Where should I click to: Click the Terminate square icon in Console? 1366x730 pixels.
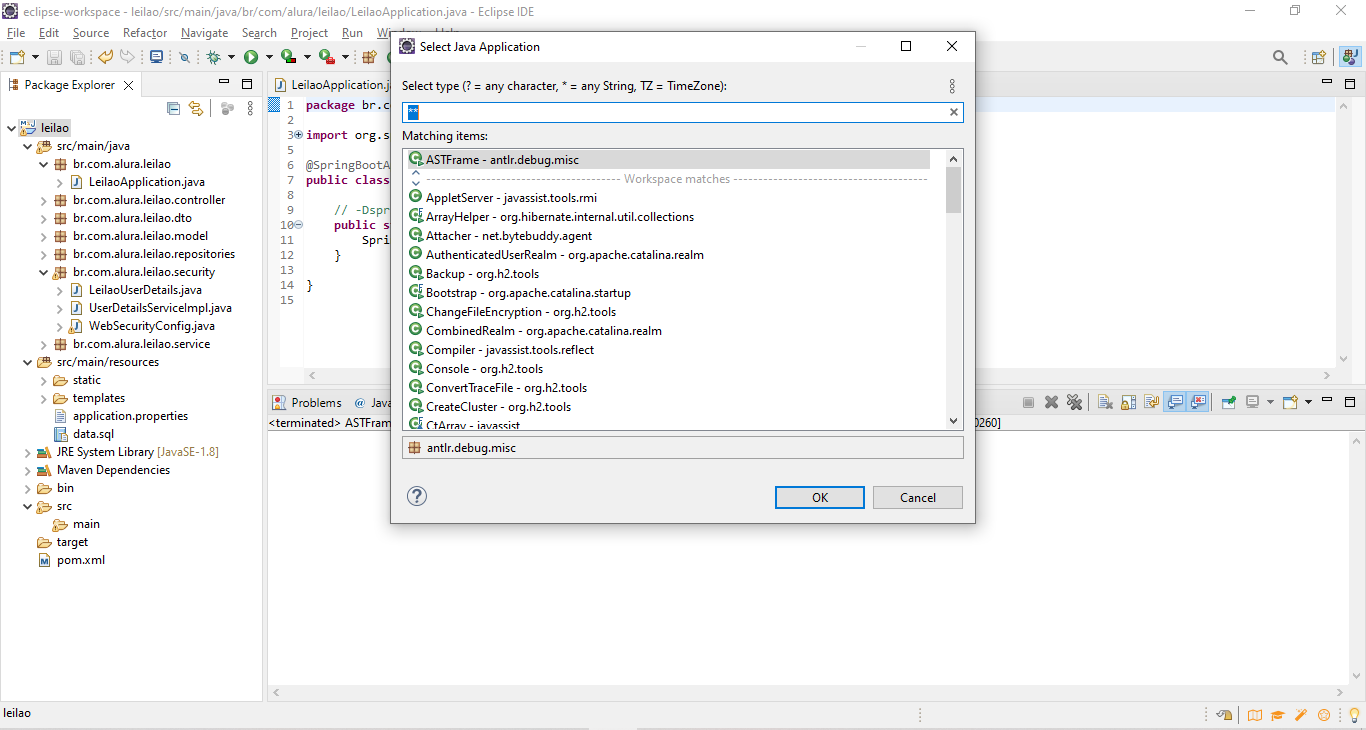pyautogui.click(x=1028, y=402)
